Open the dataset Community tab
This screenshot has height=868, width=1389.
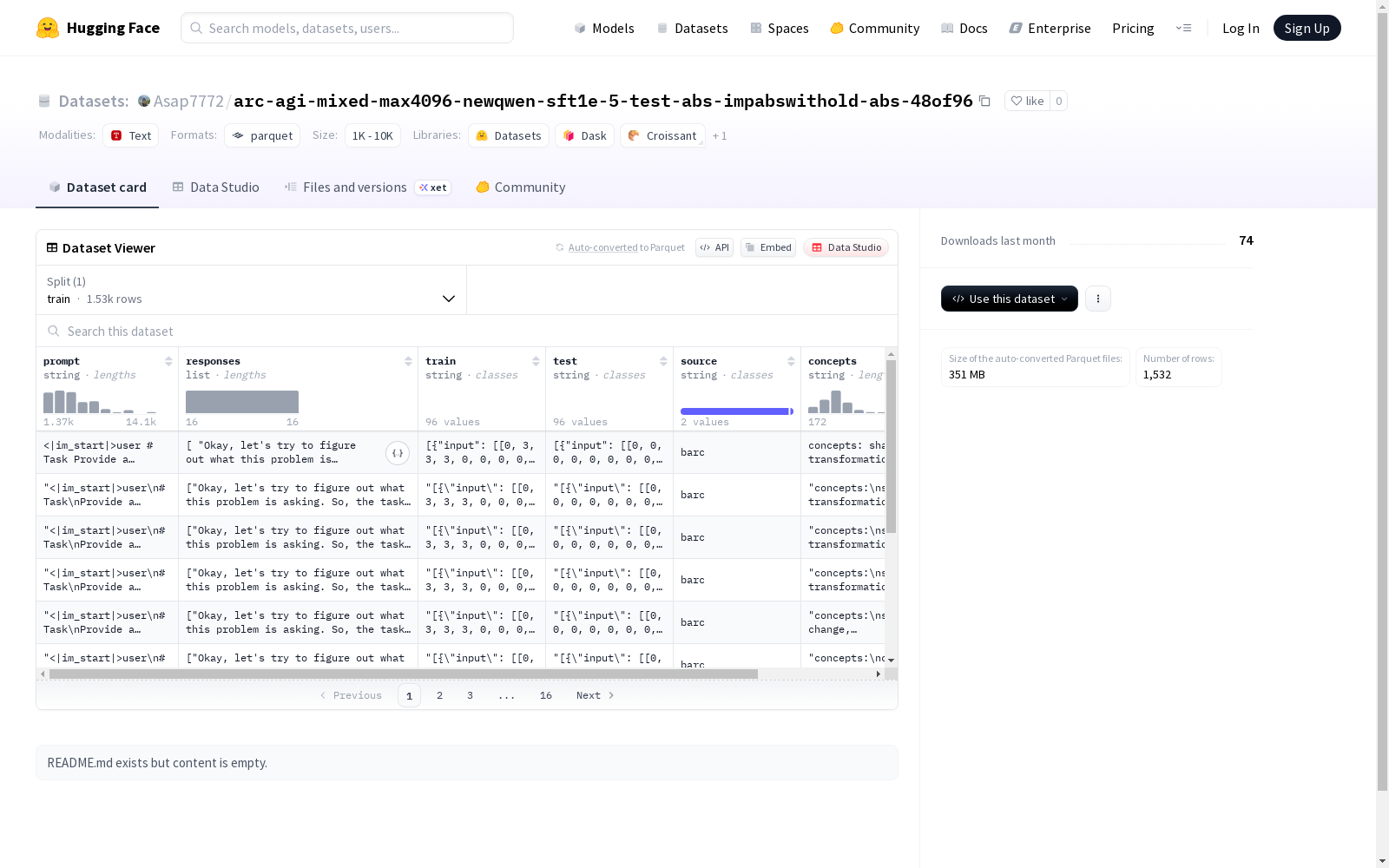521,187
